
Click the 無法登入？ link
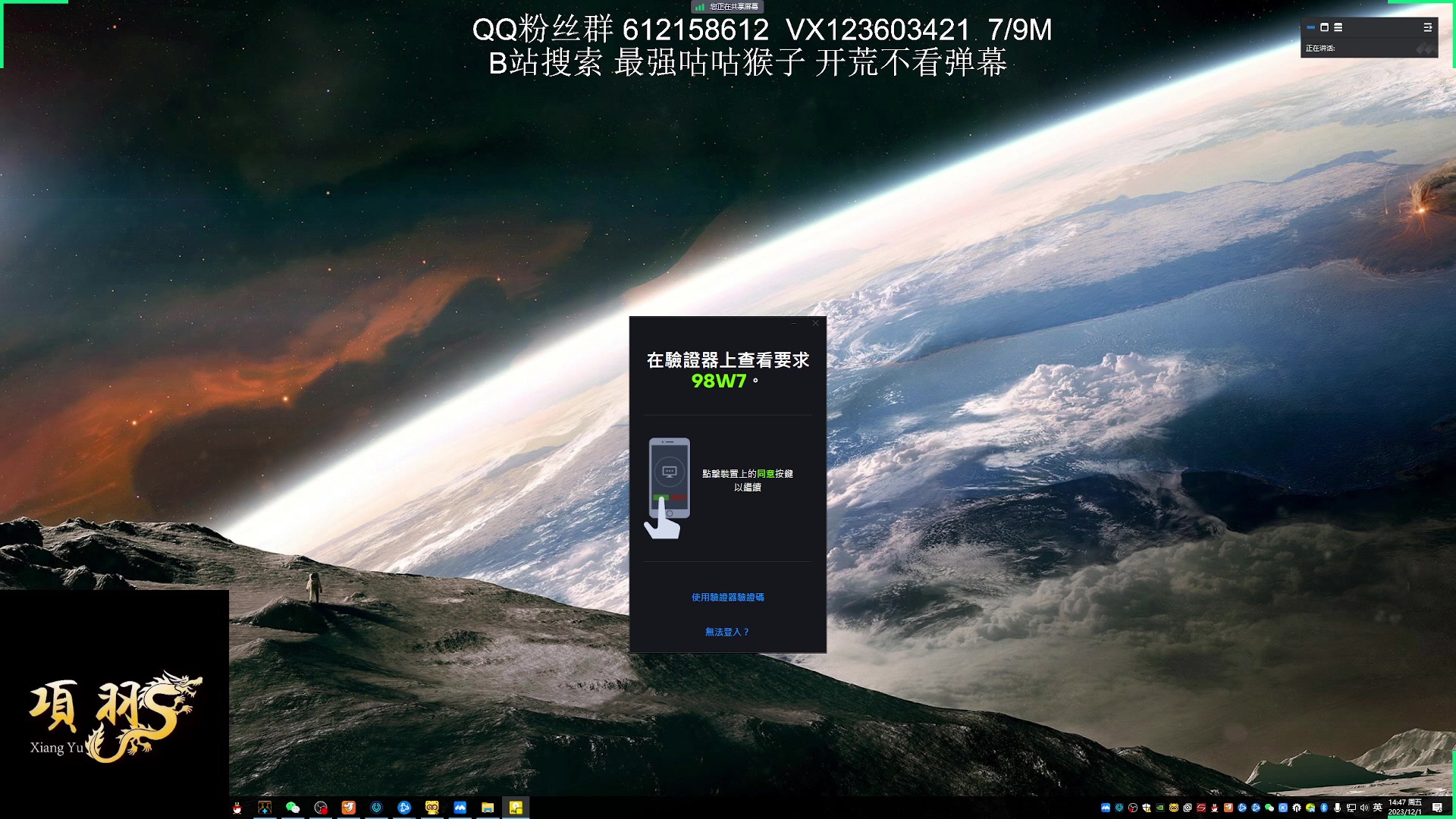(x=727, y=632)
